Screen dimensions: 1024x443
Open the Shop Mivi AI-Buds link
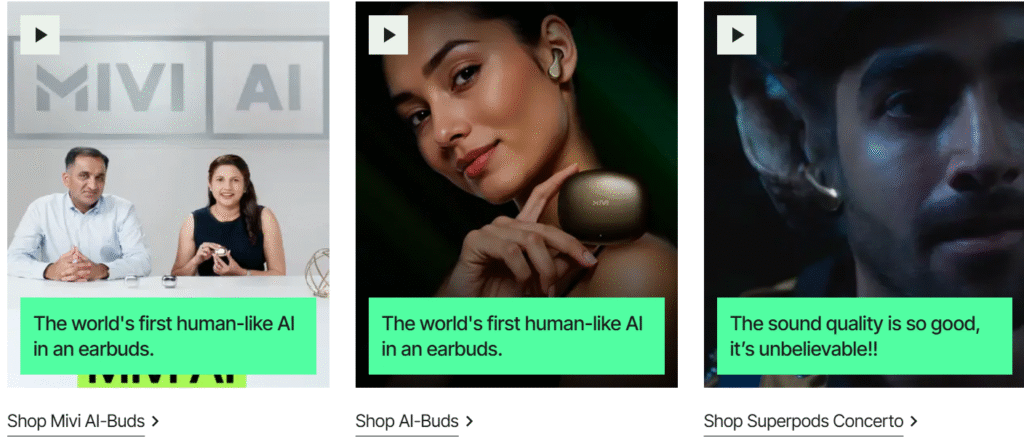pos(76,421)
